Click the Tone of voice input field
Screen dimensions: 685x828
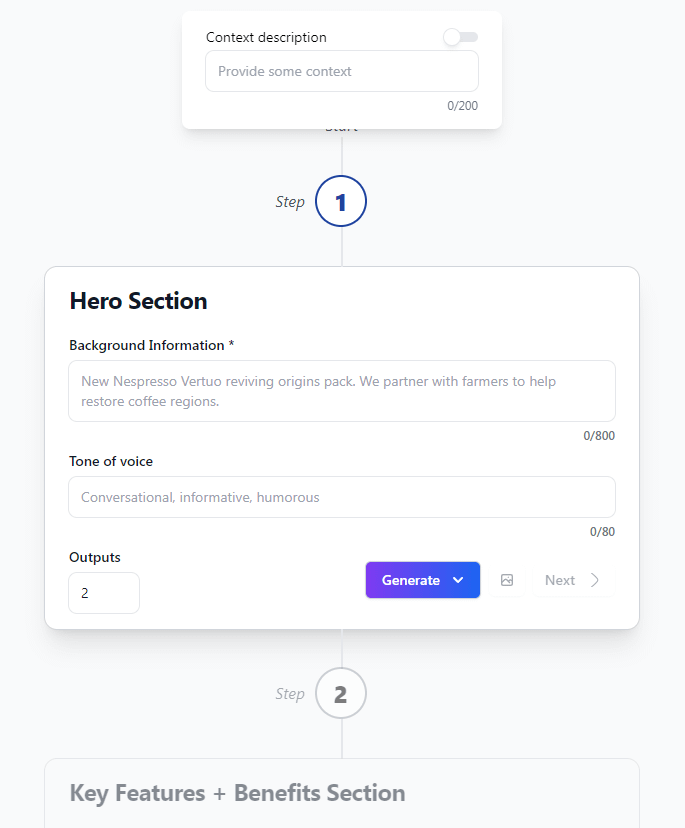tap(342, 497)
